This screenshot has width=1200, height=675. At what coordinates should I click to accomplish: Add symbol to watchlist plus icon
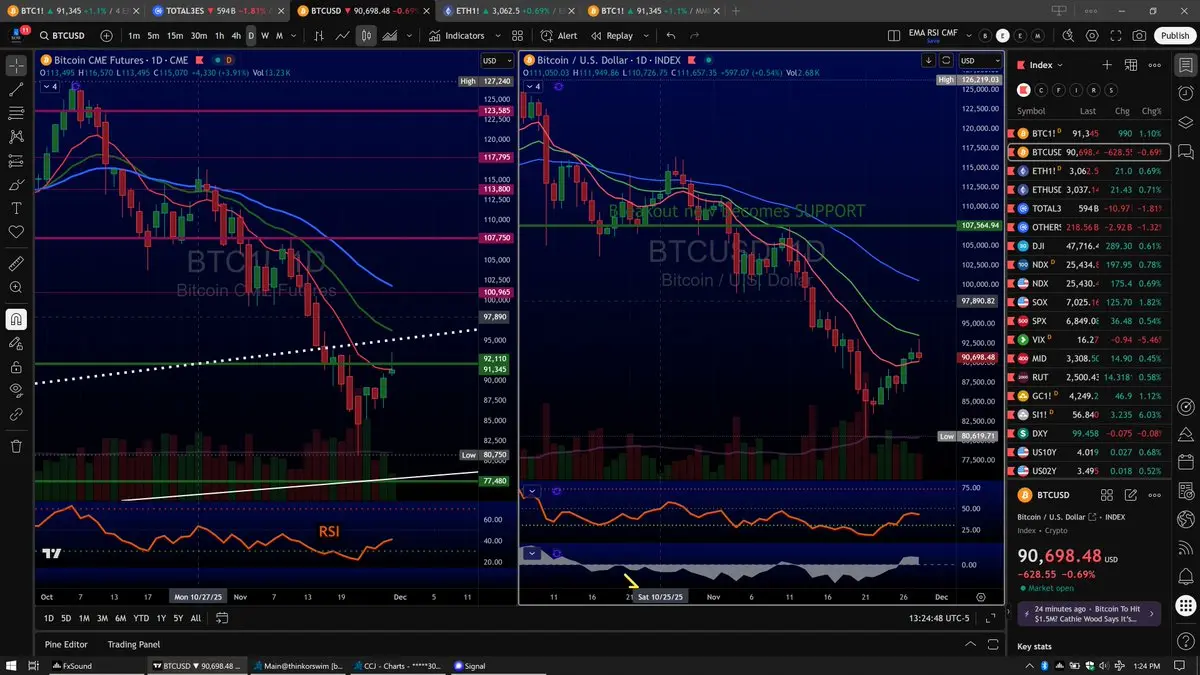coord(1107,65)
